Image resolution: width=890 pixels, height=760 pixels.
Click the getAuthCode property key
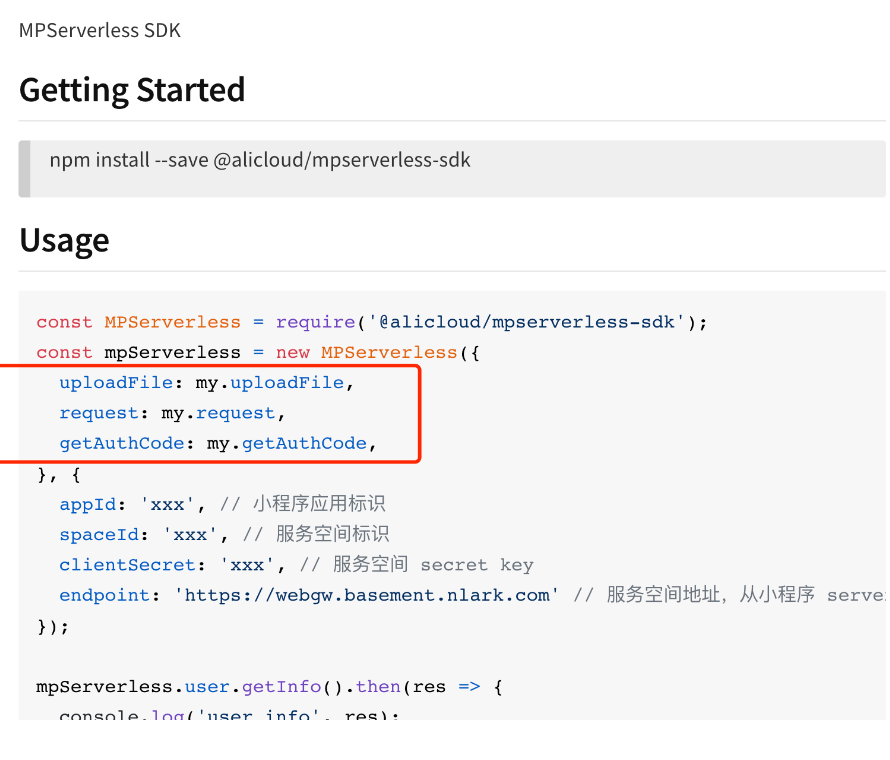coord(121,443)
